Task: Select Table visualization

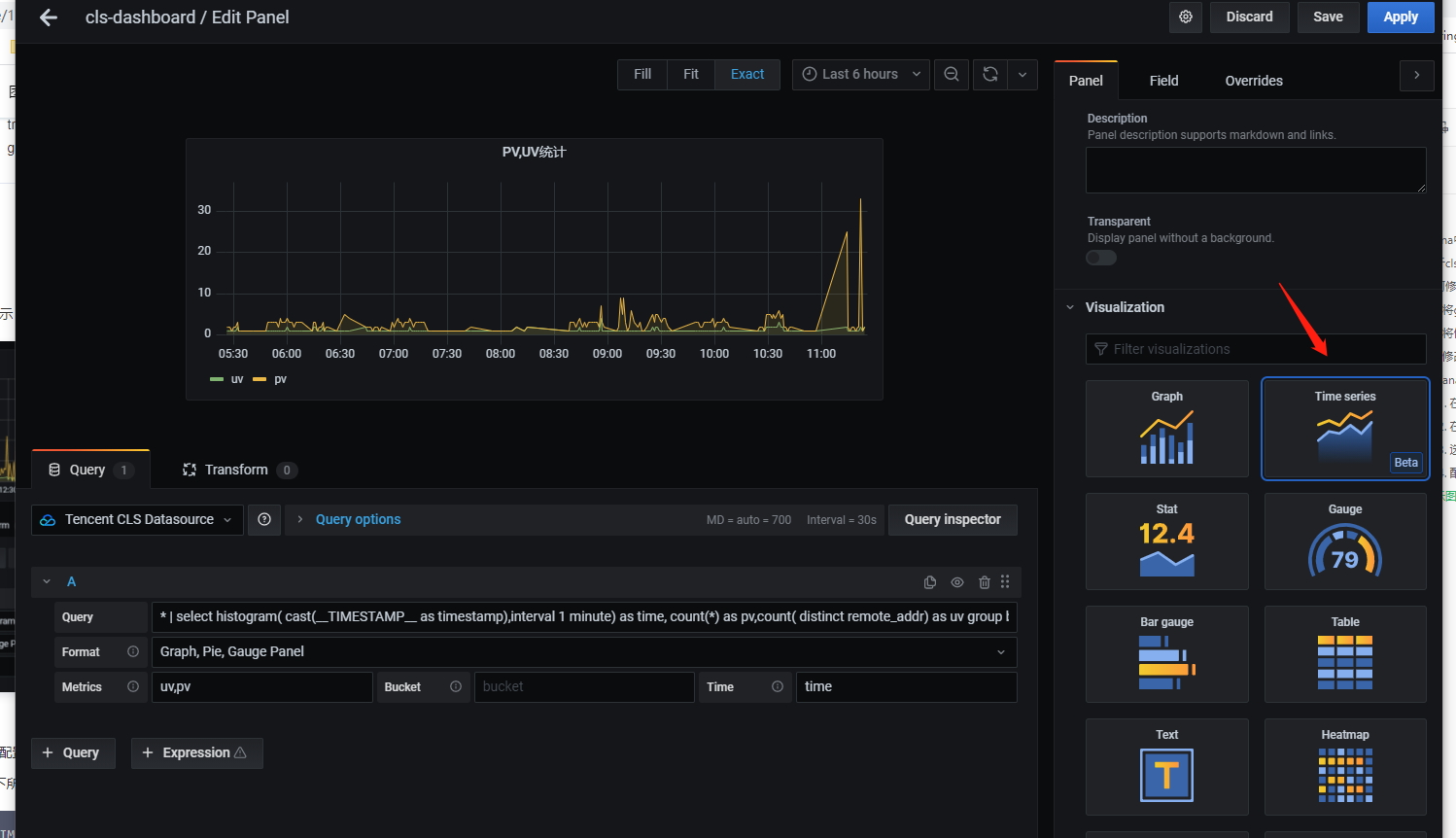Action: [1345, 654]
